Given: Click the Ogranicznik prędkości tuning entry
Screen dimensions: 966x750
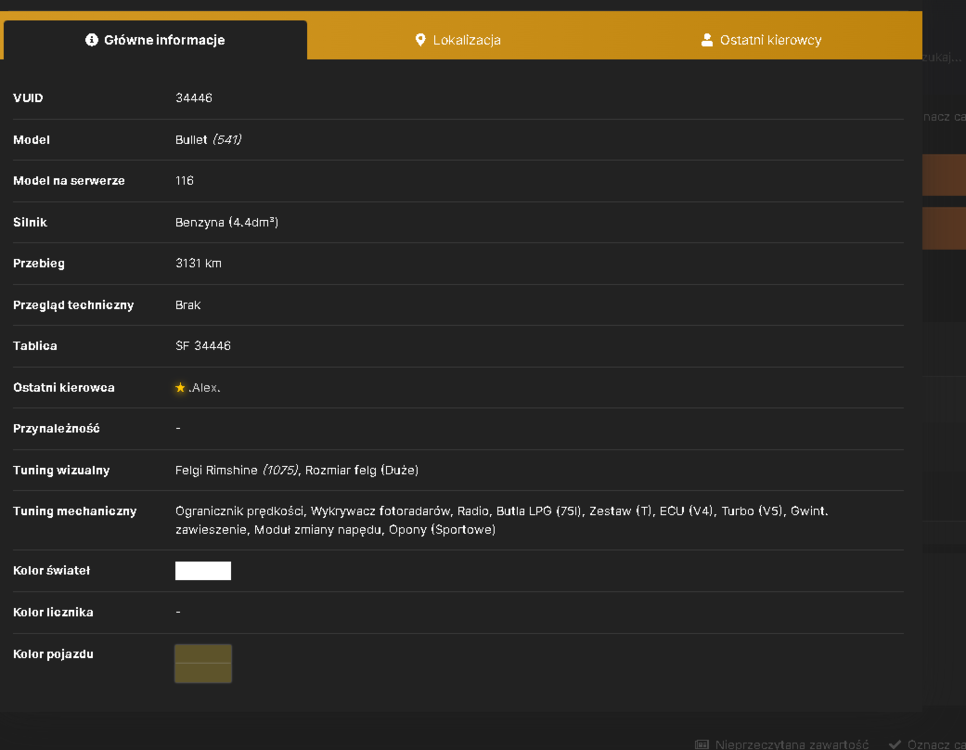Looking at the screenshot, I should click(x=239, y=511).
